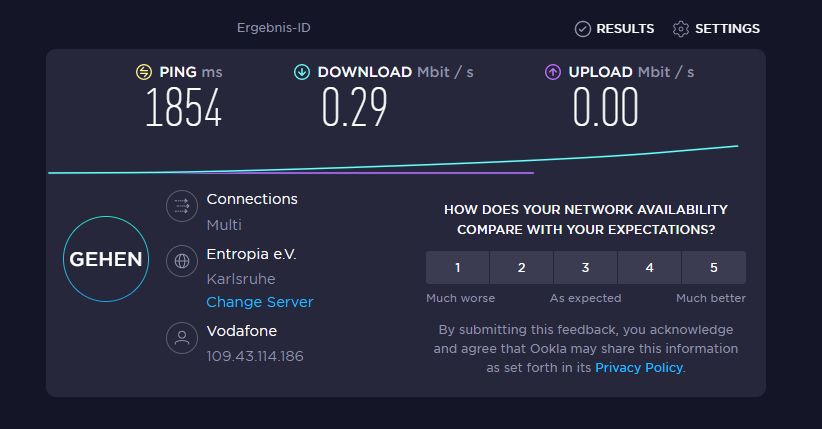Image resolution: width=822 pixels, height=429 pixels.
Task: Select rating 2 for network availability
Action: click(521, 268)
